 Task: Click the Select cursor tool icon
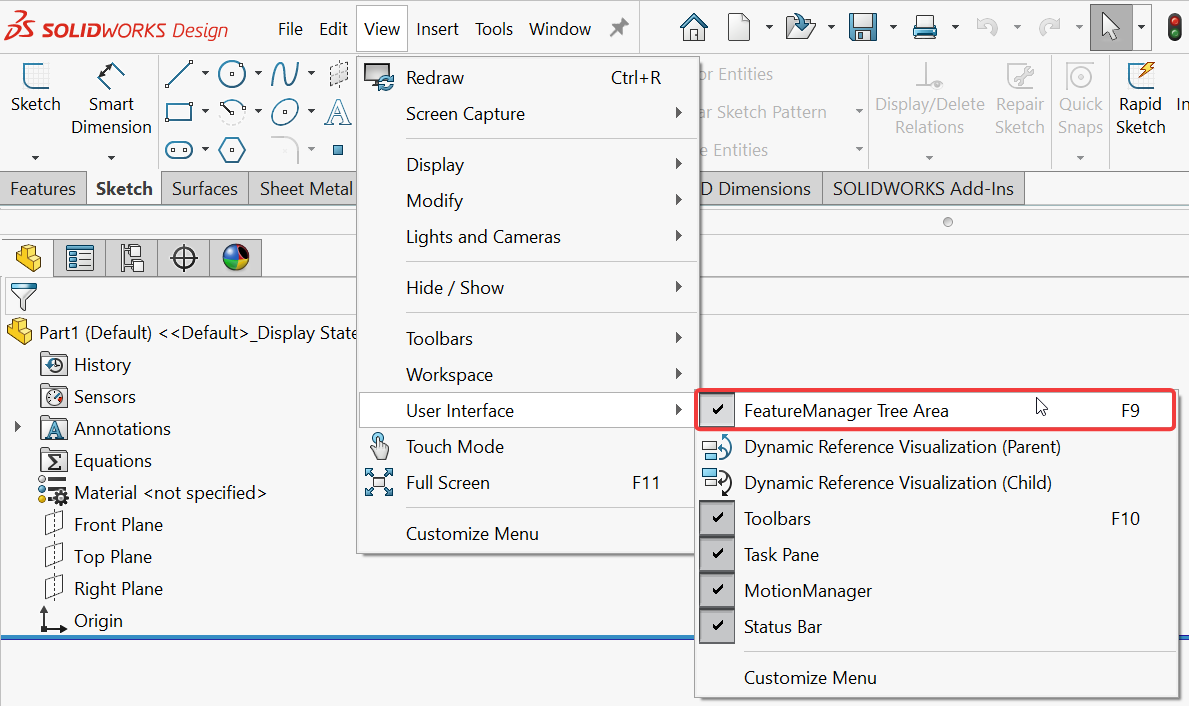click(1111, 27)
